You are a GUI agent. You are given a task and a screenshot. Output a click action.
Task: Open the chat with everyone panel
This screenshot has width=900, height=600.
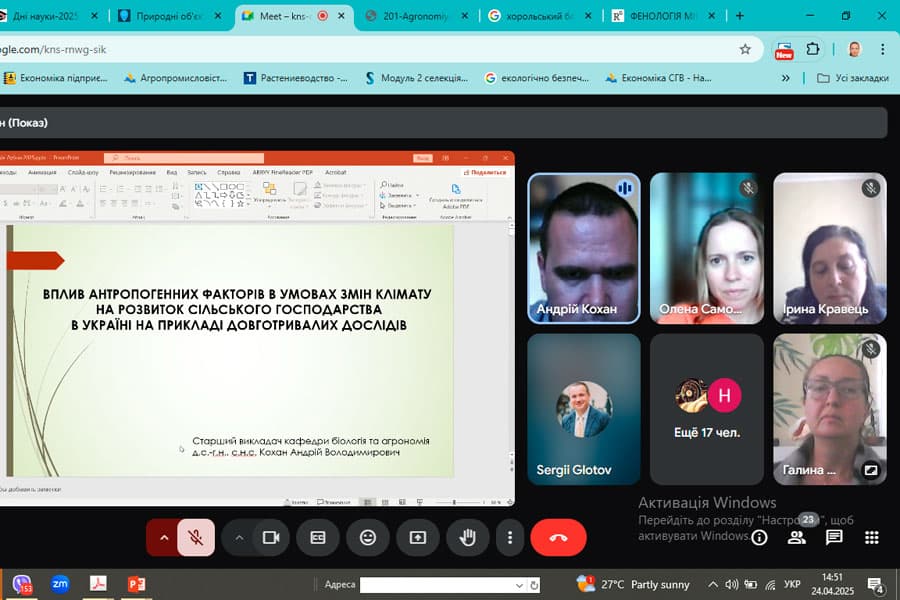834,537
